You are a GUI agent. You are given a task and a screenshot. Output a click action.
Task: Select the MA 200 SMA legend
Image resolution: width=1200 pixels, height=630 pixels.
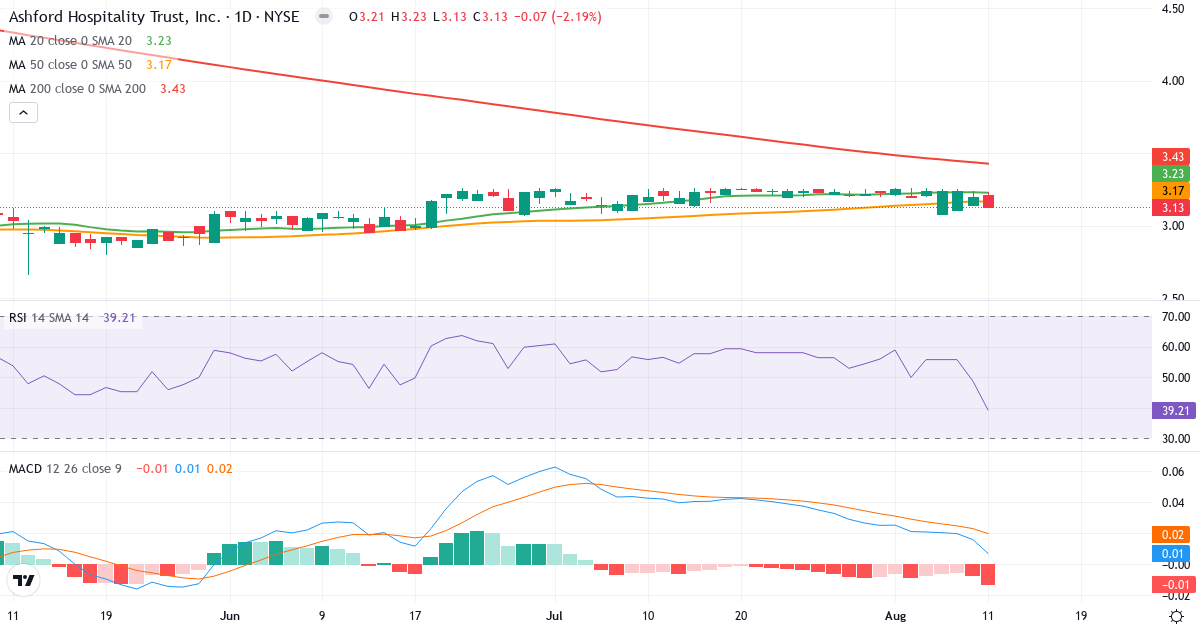pos(97,89)
